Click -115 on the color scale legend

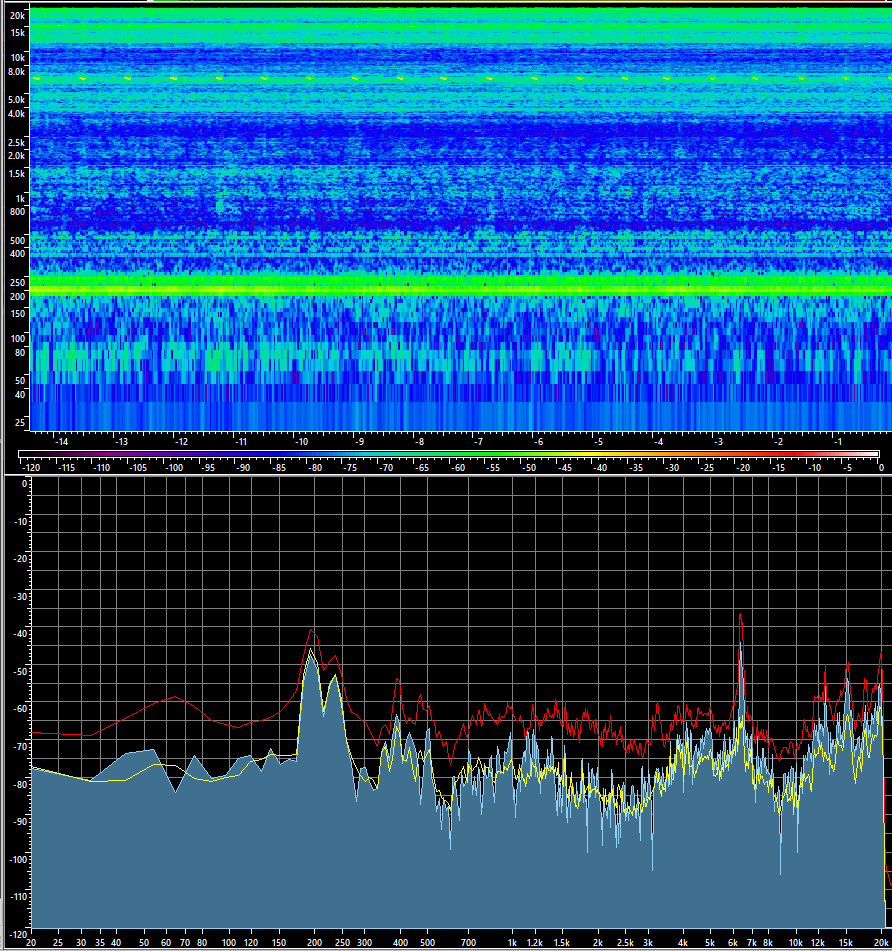66,468
